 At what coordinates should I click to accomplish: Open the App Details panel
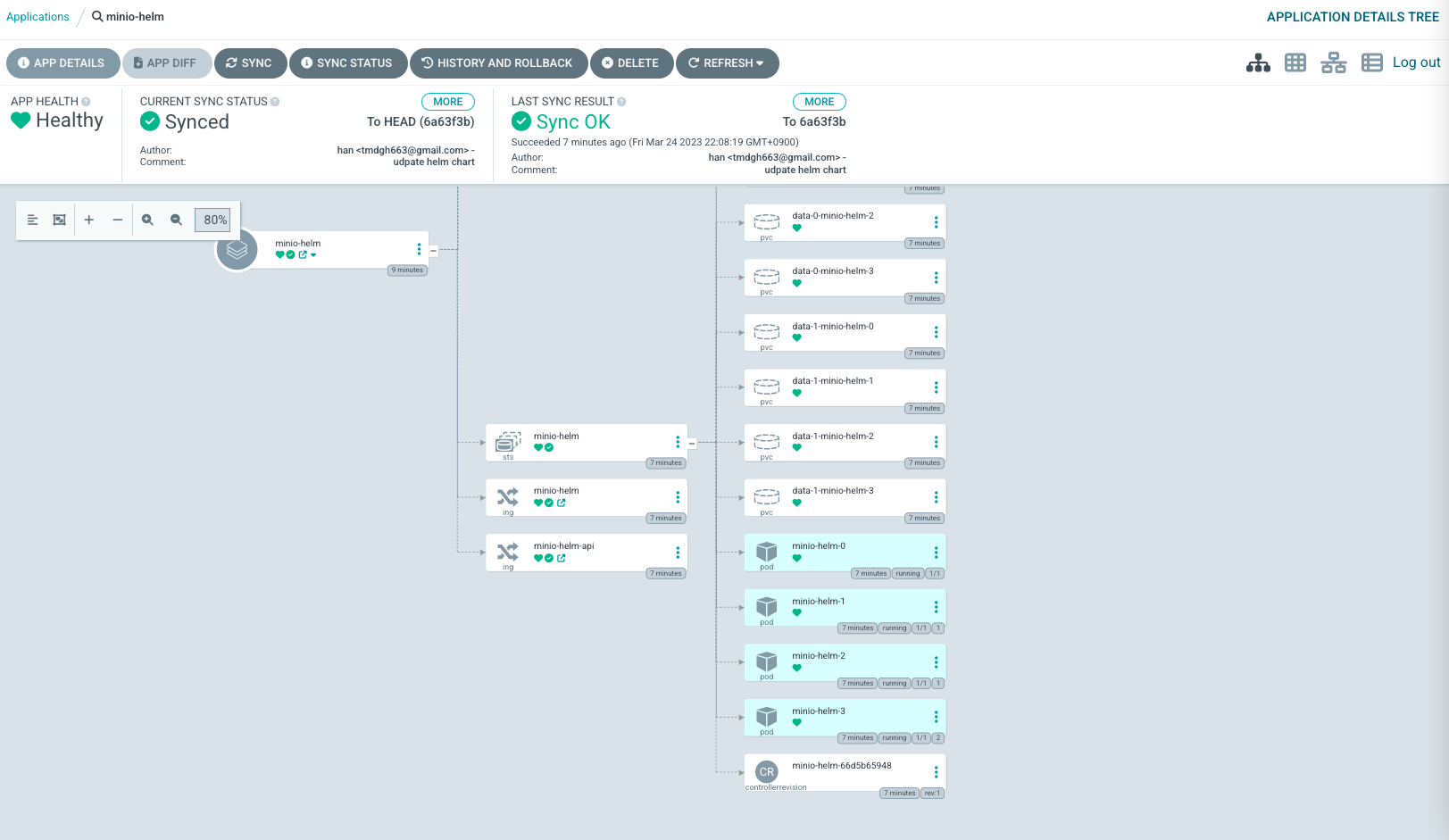(x=62, y=63)
